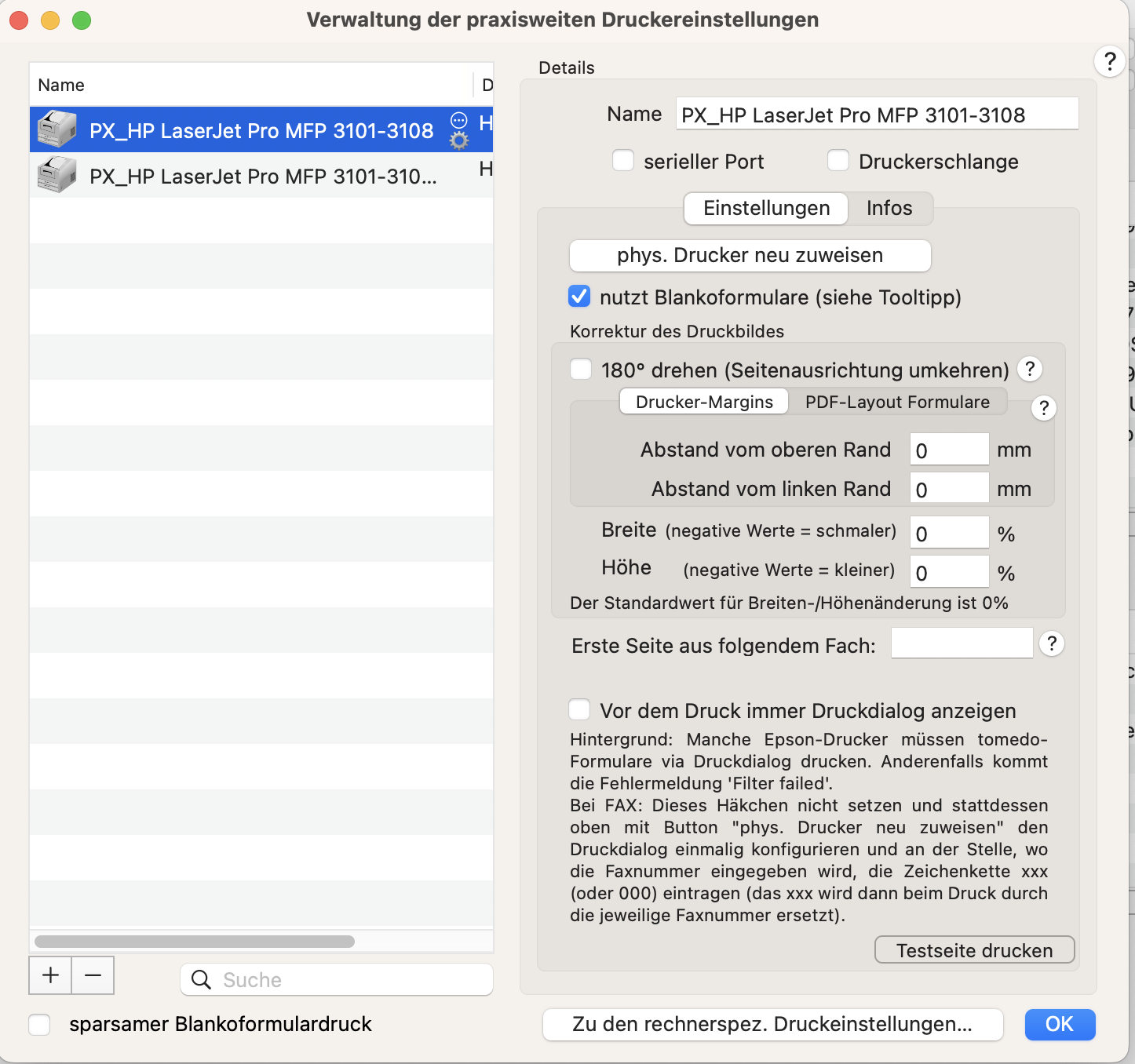The width and height of the screenshot is (1135, 1064).
Task: Click printer icon of second PX_HP LaserJet entry
Action: [x=57, y=175]
